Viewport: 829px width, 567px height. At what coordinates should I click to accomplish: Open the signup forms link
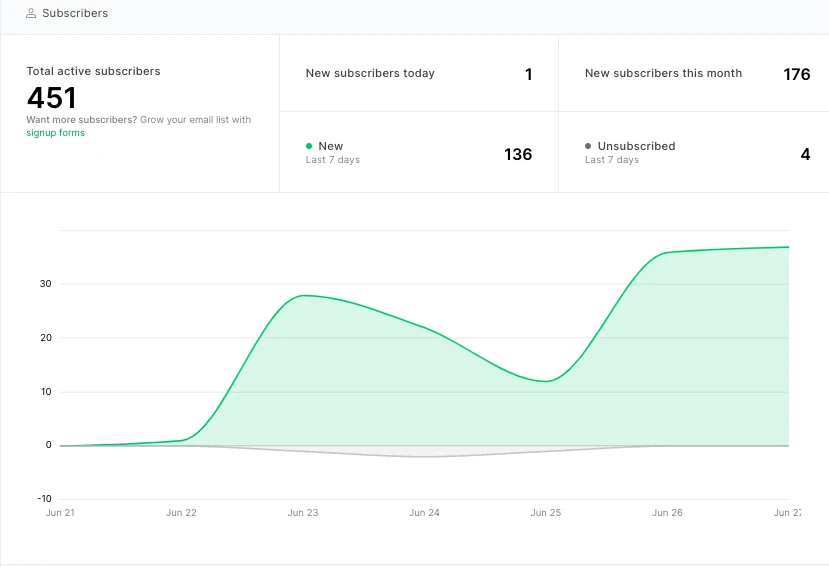[x=55, y=133]
